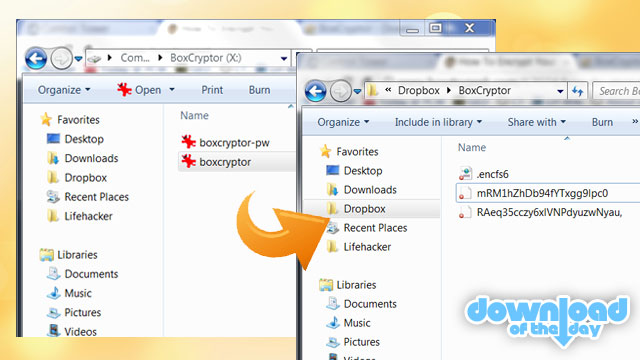Open the Include in library dropdown
The height and width of the screenshot is (360, 640).
click(438, 122)
